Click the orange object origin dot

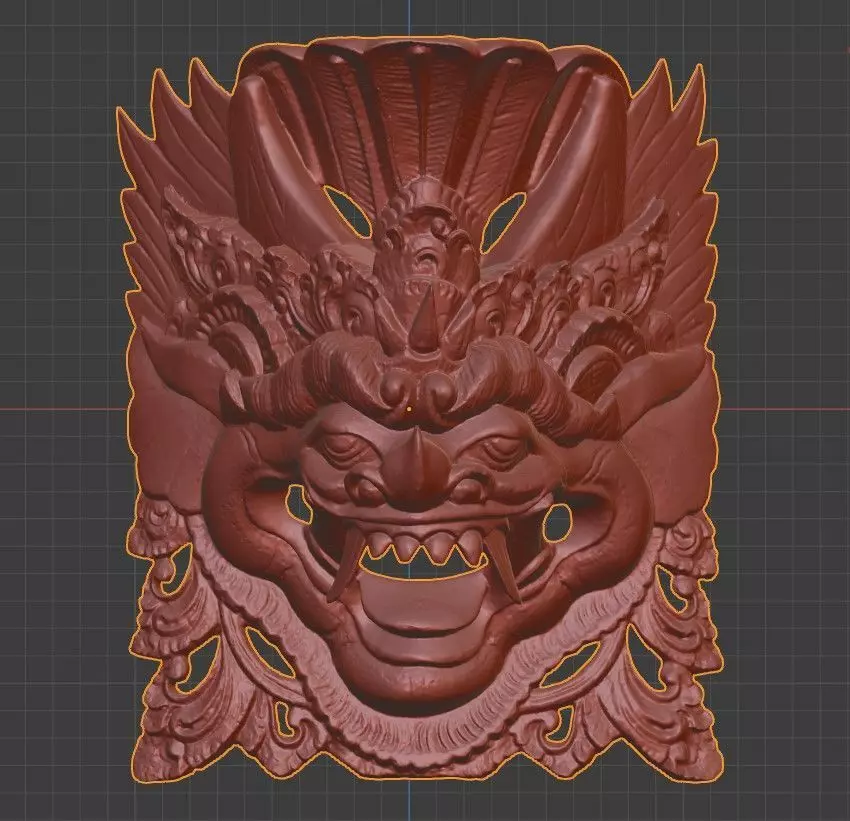(x=409, y=409)
